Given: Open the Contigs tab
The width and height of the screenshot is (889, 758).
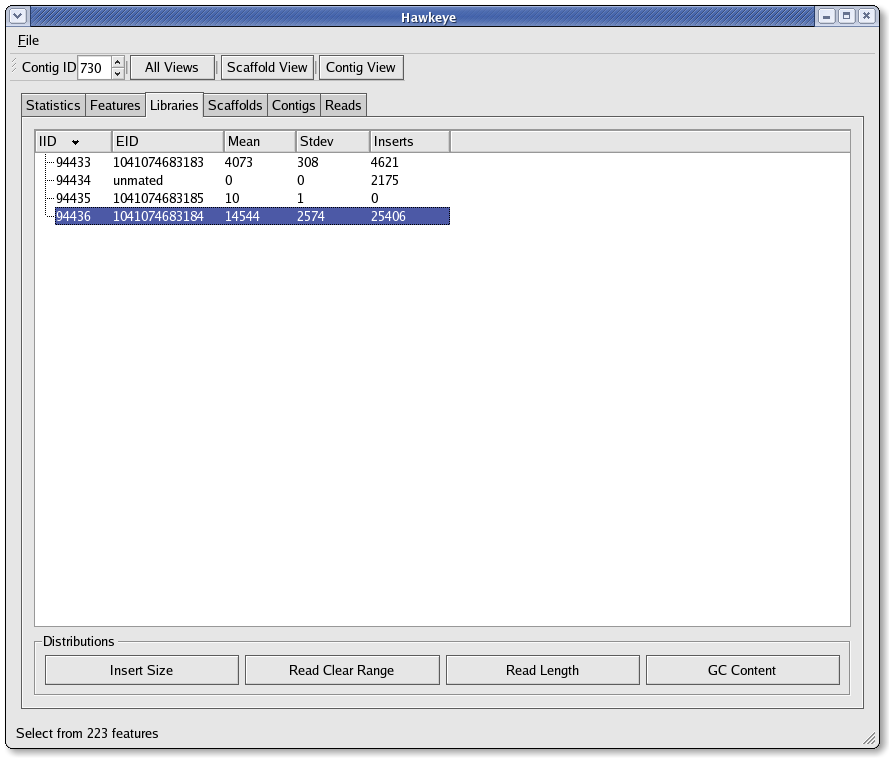Looking at the screenshot, I should [294, 105].
